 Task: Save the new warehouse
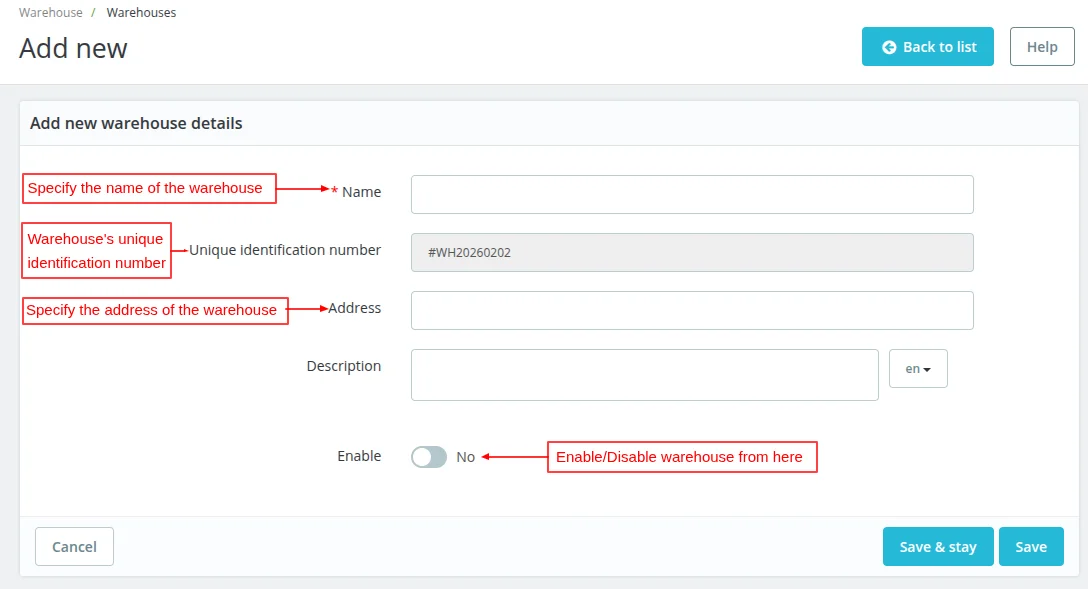pos(1031,547)
